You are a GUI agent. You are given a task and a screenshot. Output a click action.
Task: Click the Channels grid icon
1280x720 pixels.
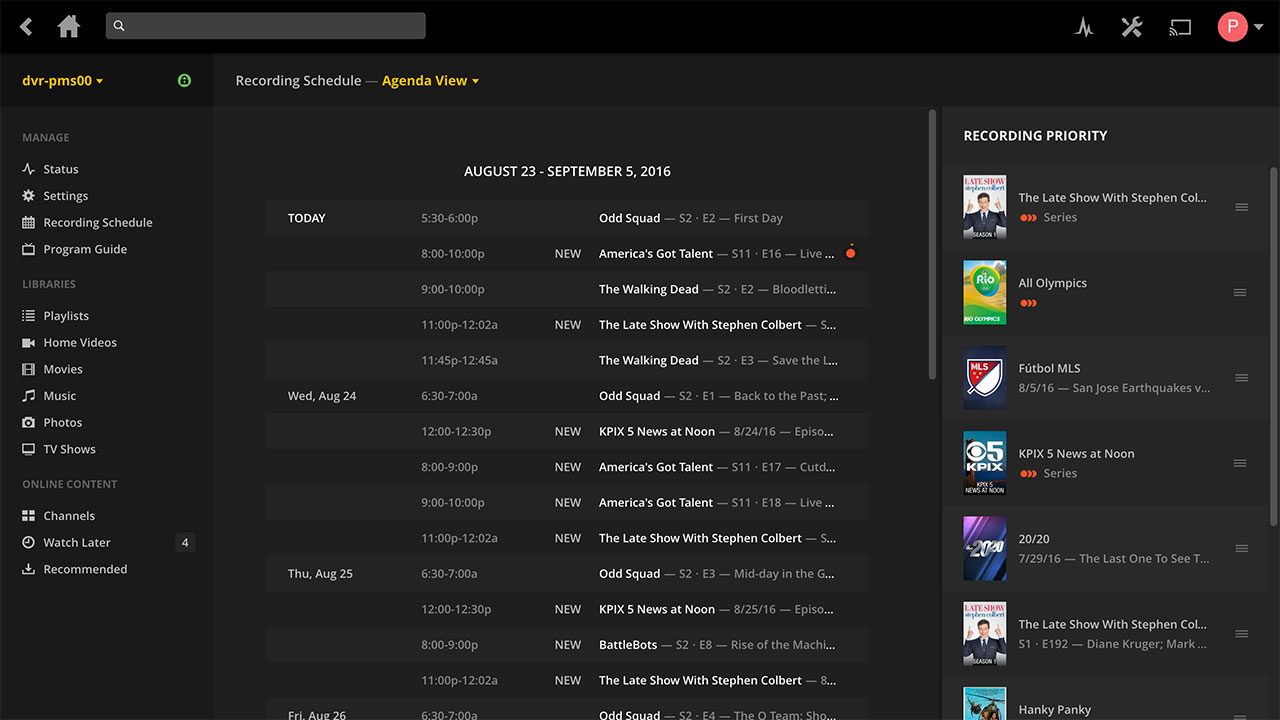point(29,516)
